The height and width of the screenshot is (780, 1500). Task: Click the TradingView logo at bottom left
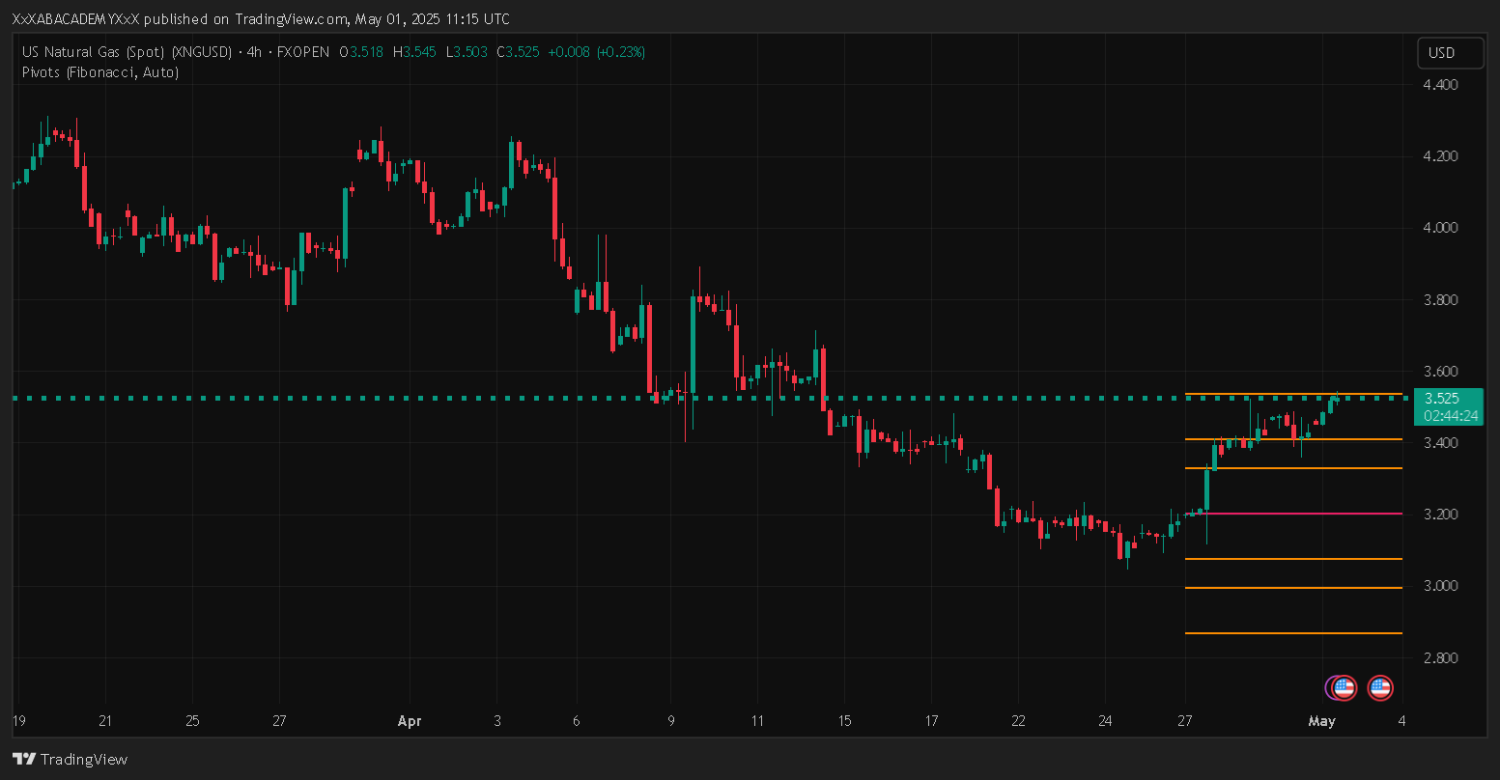[70, 759]
